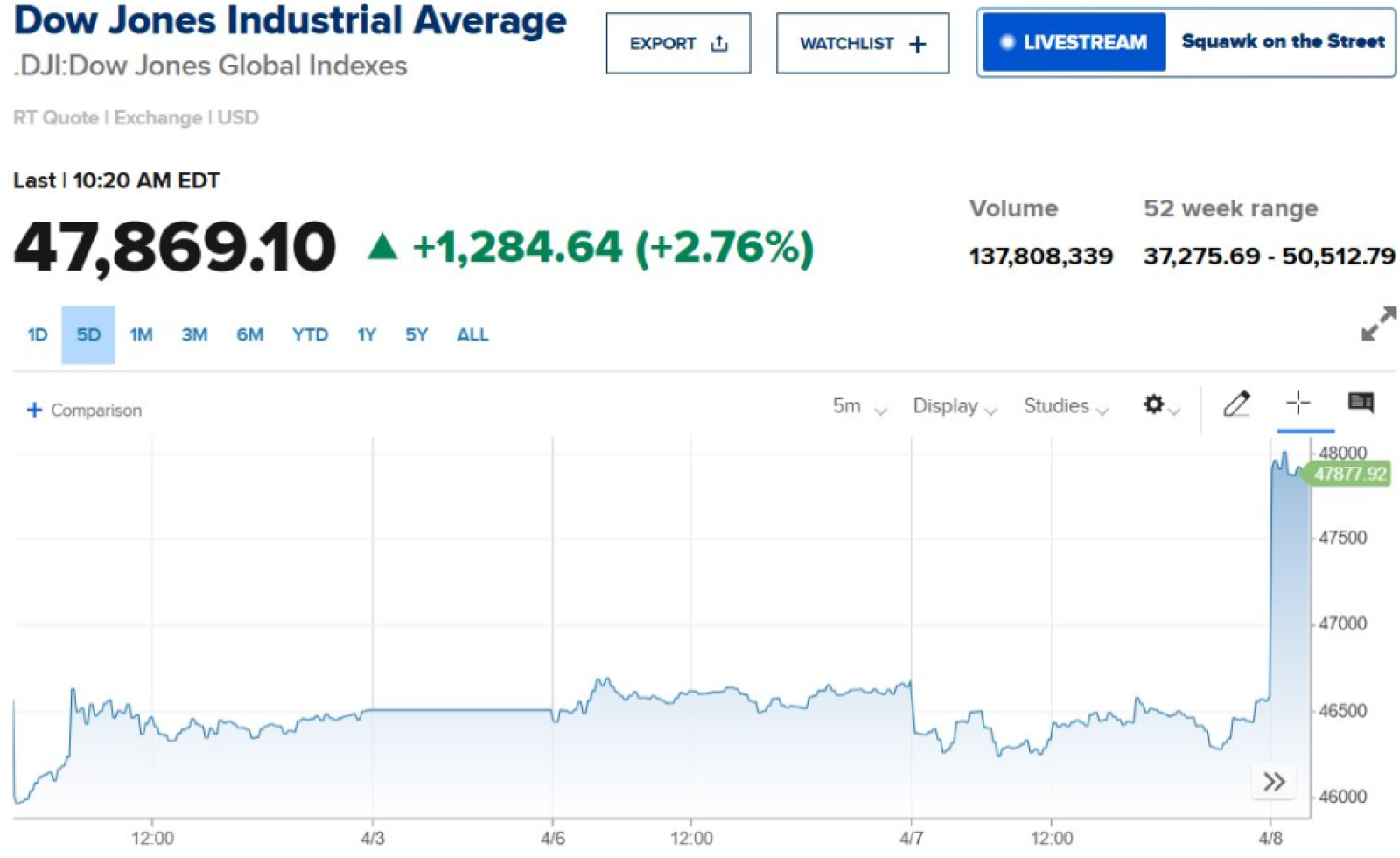This screenshot has height=858, width=1400.
Task: Switch to the 1D range tab
Action: pyautogui.click(x=38, y=334)
